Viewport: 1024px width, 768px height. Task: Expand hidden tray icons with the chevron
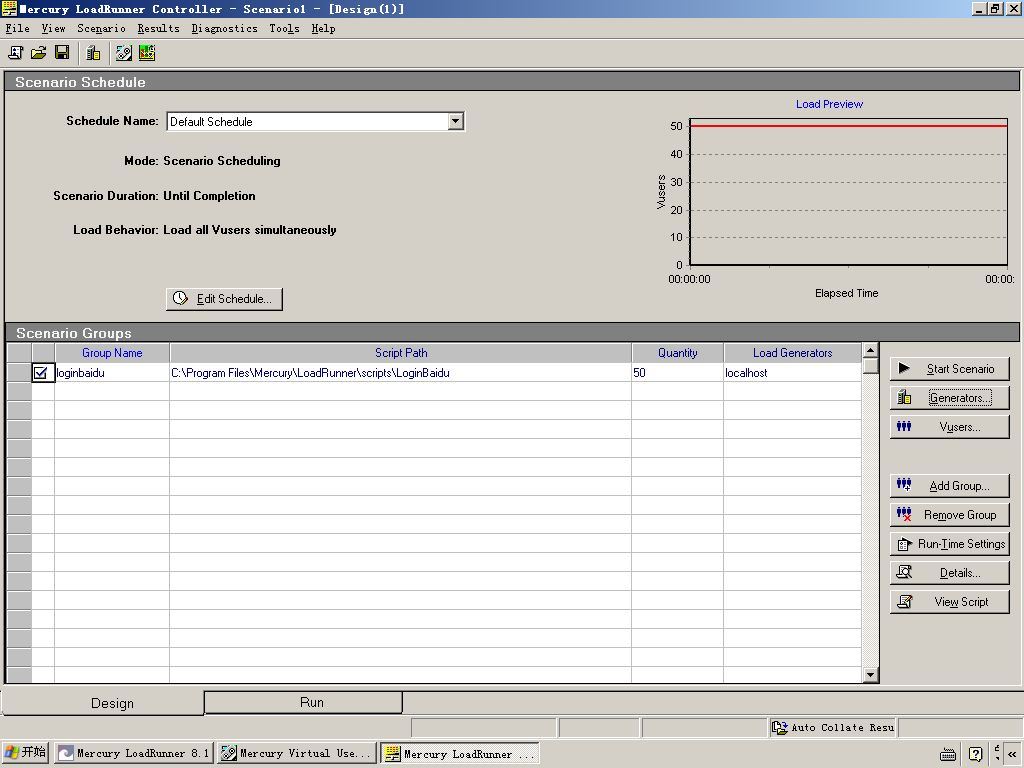[1012, 754]
